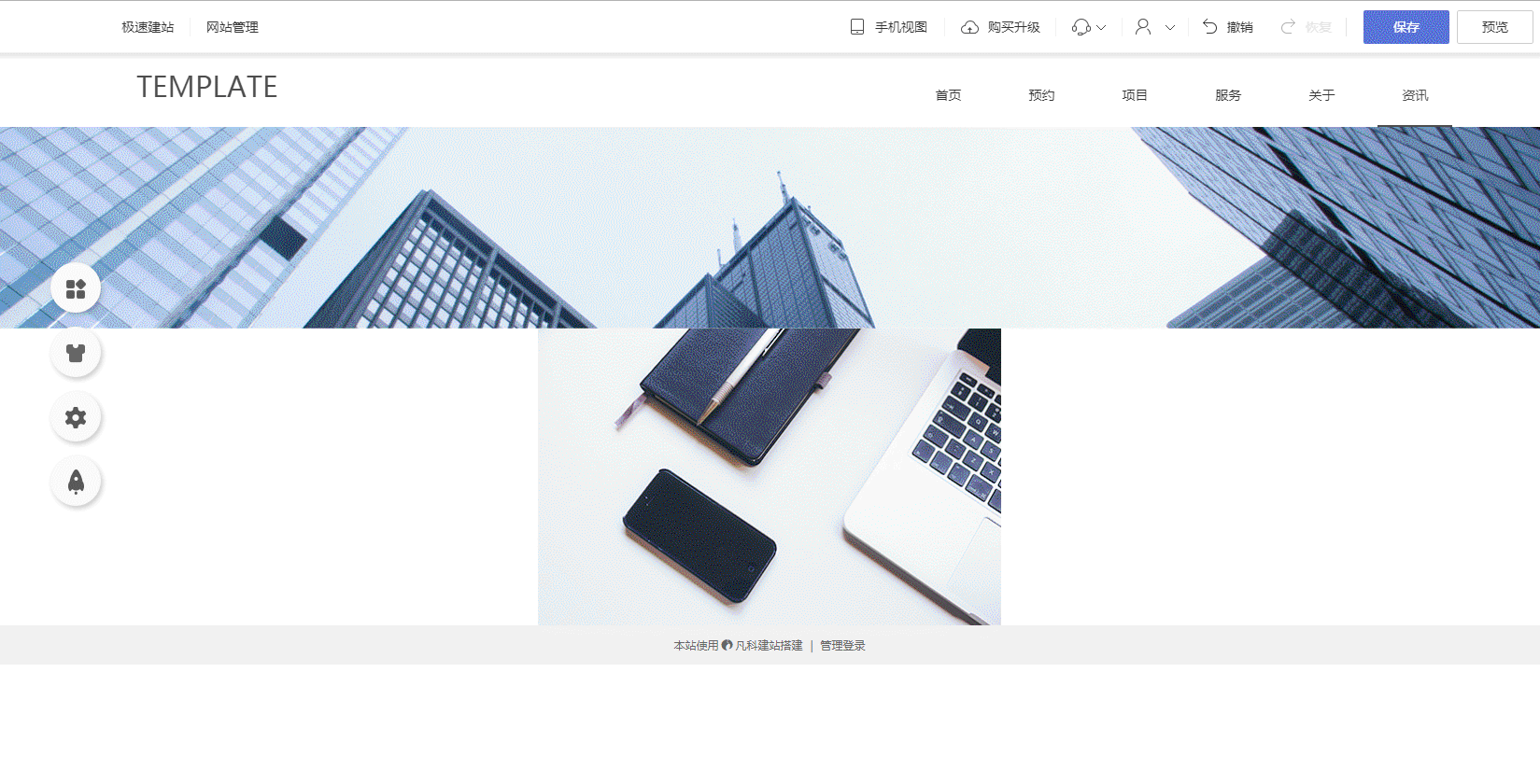Click 撤销 to undo
Viewport: 1540px width, 784px height.
tap(1240, 27)
